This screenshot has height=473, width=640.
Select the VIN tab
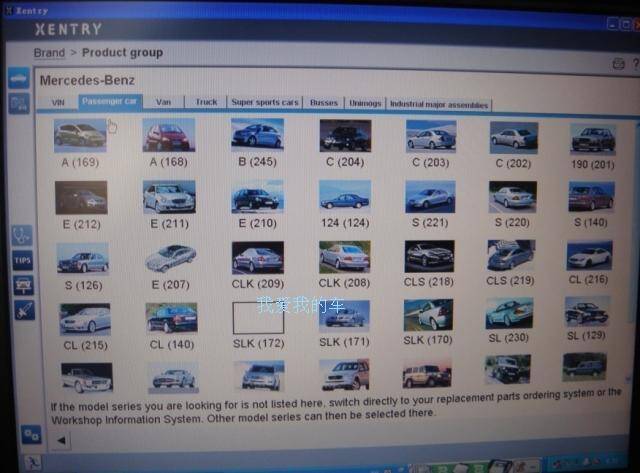pyautogui.click(x=58, y=102)
